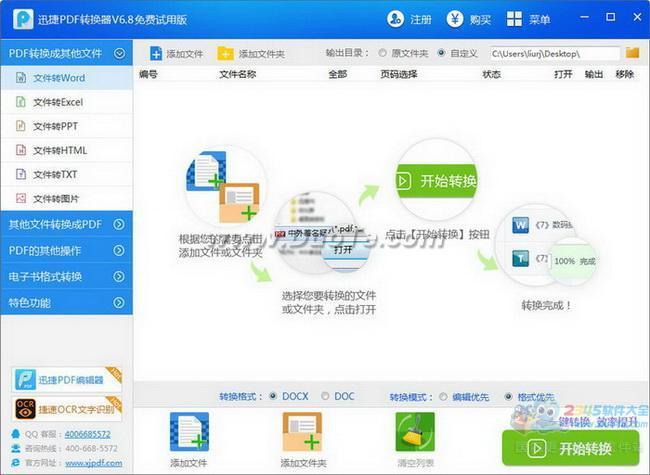The image size is (650, 475).
Task: Select the DOC conversion format
Action: 325,397
